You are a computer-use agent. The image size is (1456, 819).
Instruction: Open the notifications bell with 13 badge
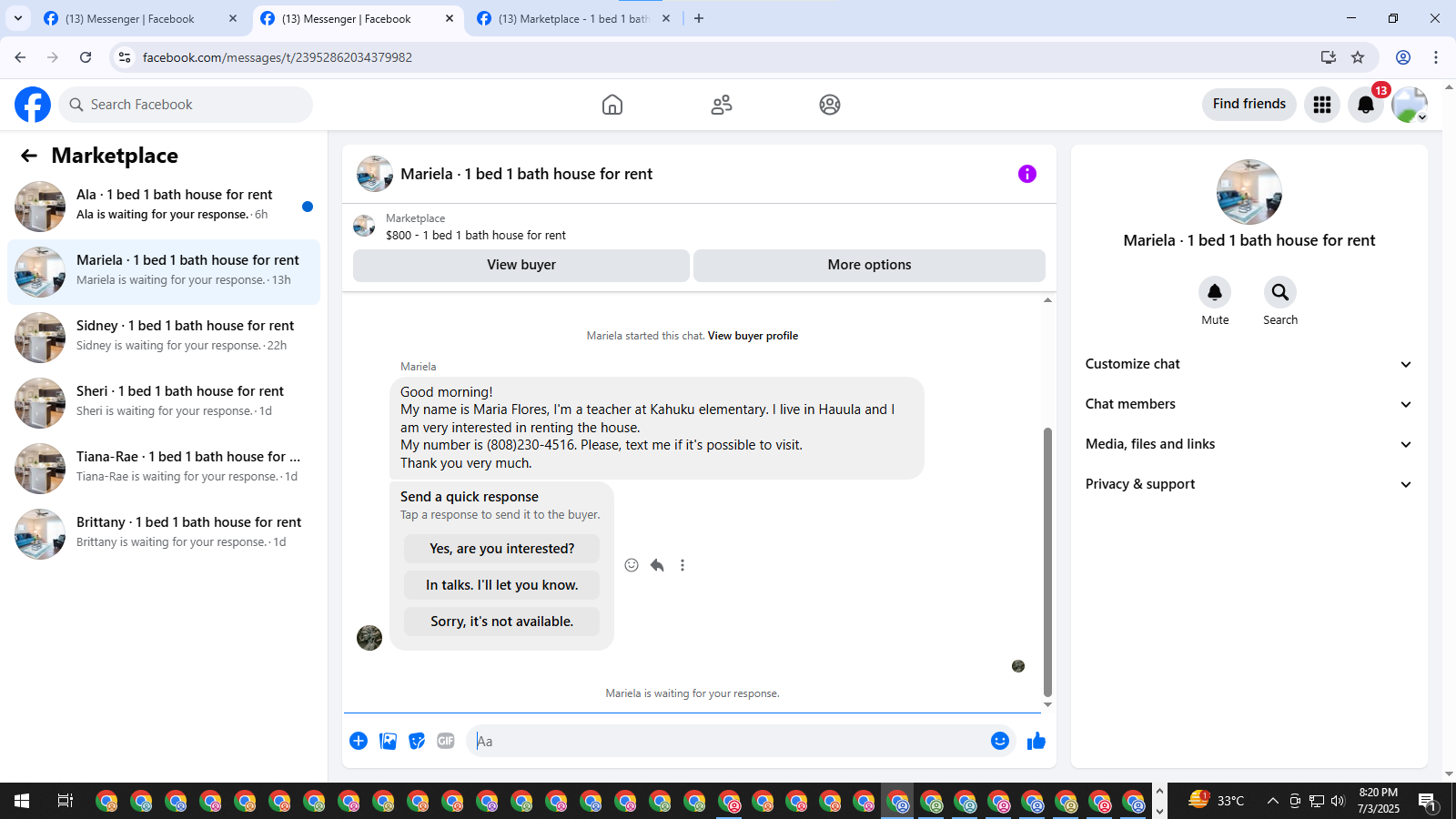pyautogui.click(x=1366, y=105)
